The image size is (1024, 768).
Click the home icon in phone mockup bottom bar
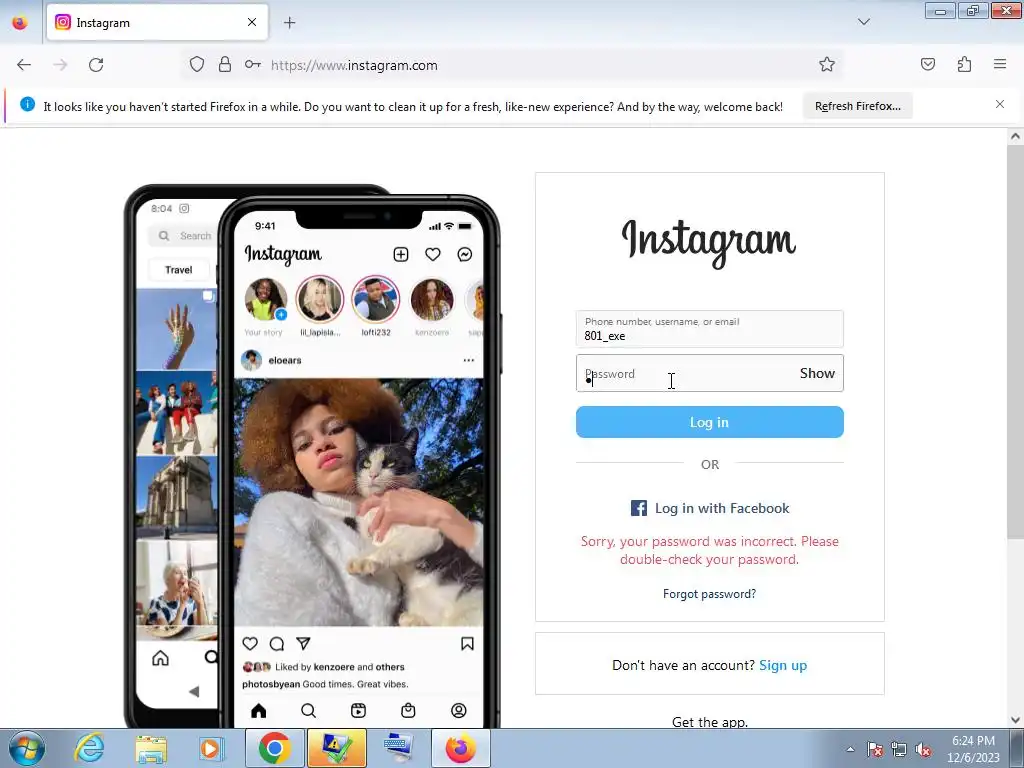[x=259, y=711]
